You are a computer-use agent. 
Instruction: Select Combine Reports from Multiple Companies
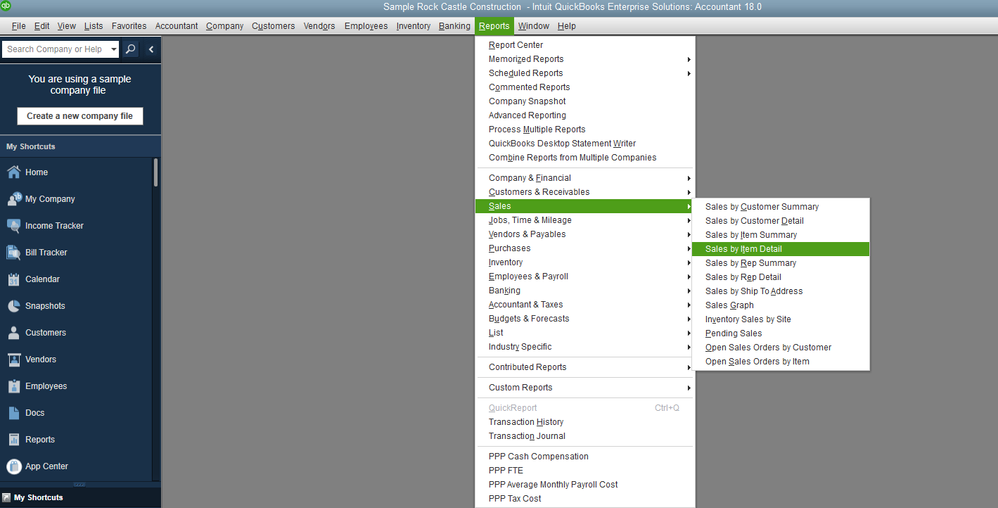pyautogui.click(x=585, y=157)
